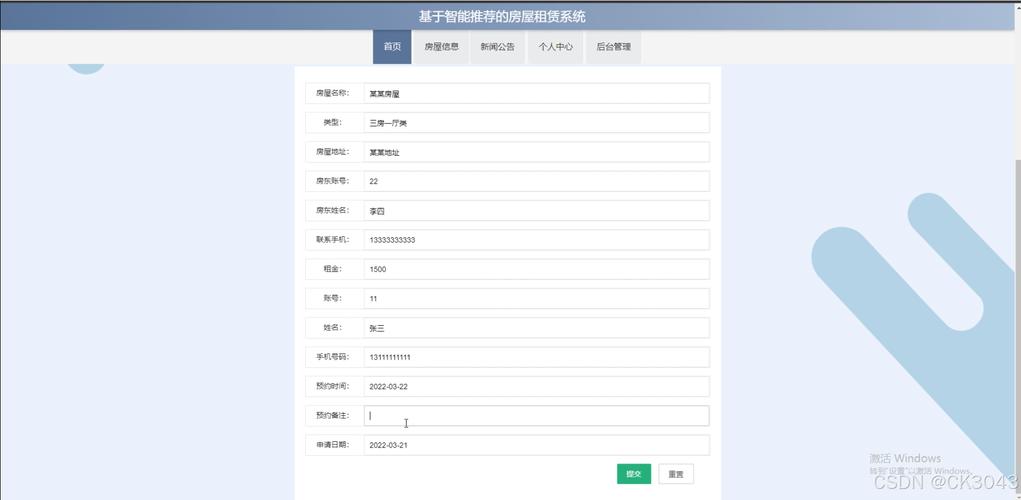Screen dimensions: 1021x500
Task: Click the 联系手机 field label
Action: (x=333, y=240)
